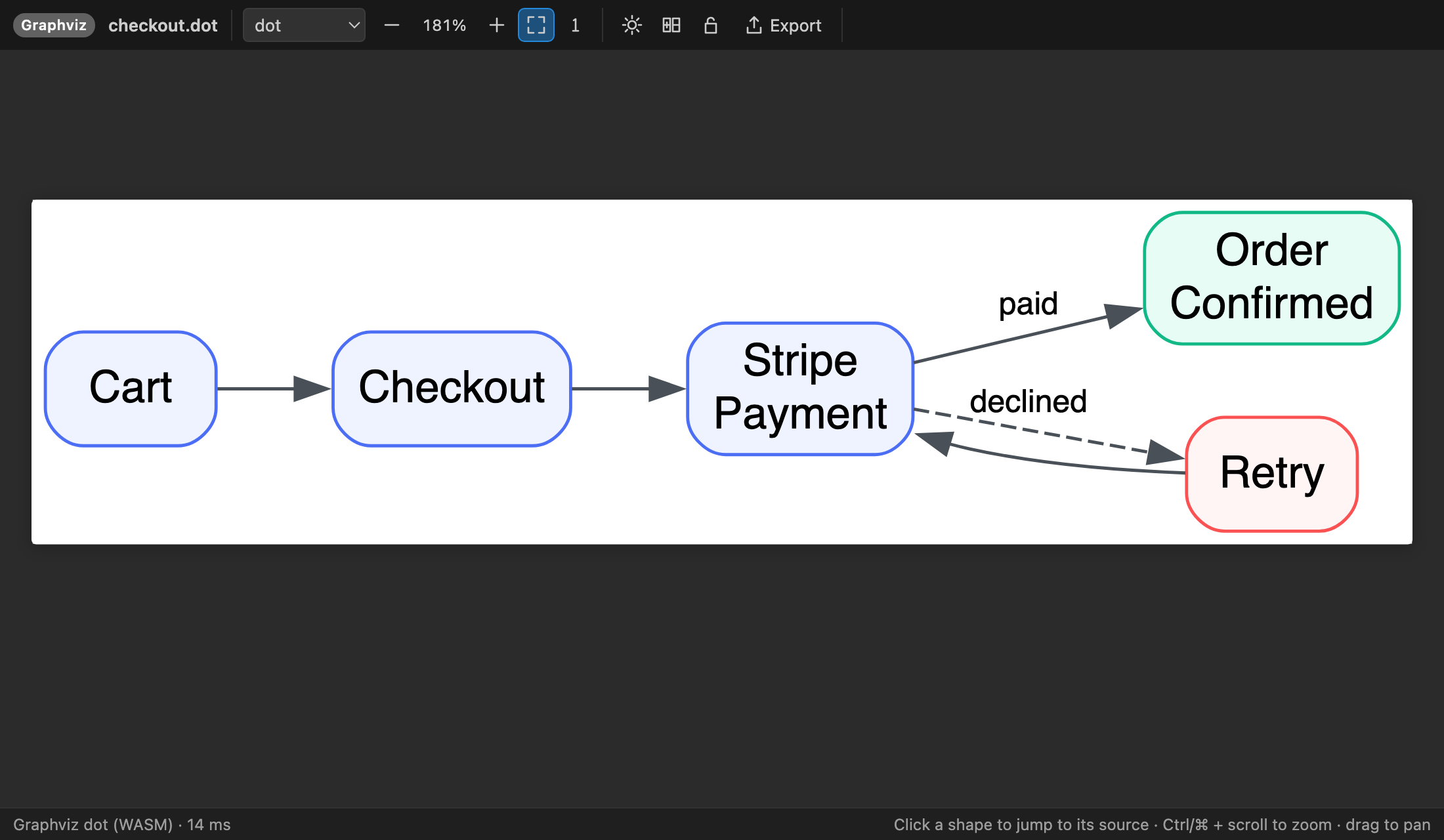Click the checkout.dot file name
This screenshot has width=1444, height=840.
[x=163, y=26]
